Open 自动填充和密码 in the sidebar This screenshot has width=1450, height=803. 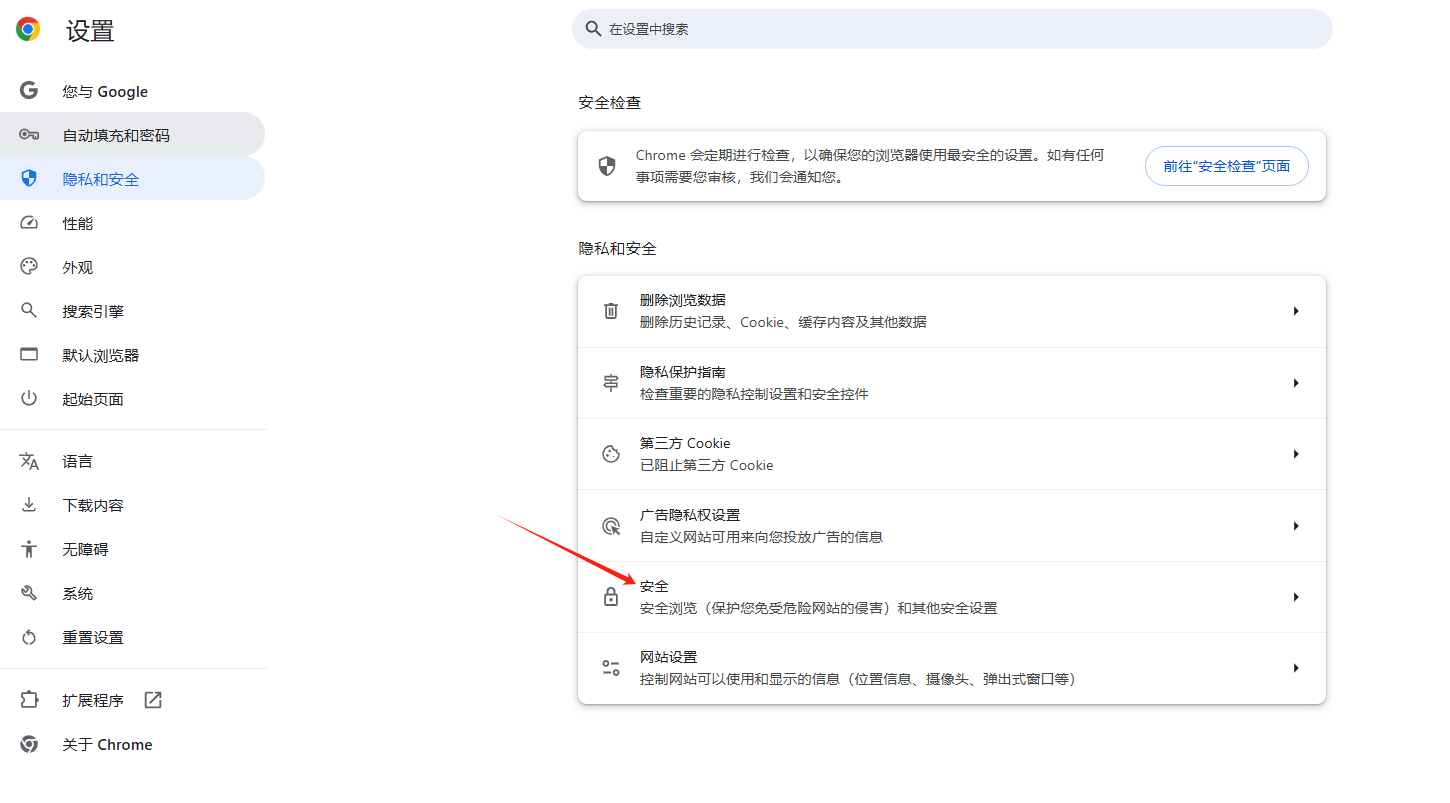tap(132, 135)
